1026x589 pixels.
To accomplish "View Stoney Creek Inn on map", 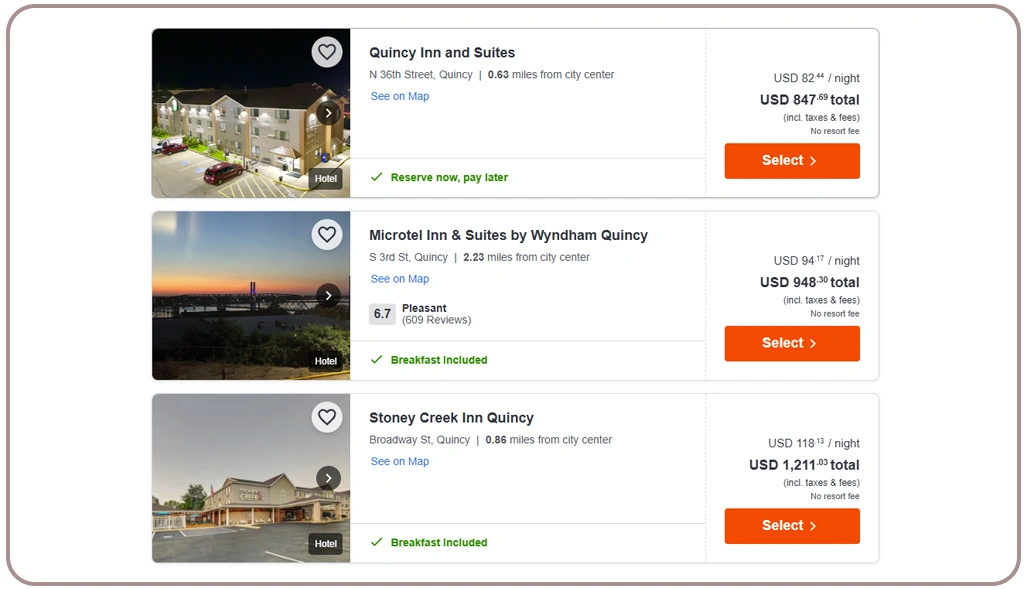I will [400, 462].
